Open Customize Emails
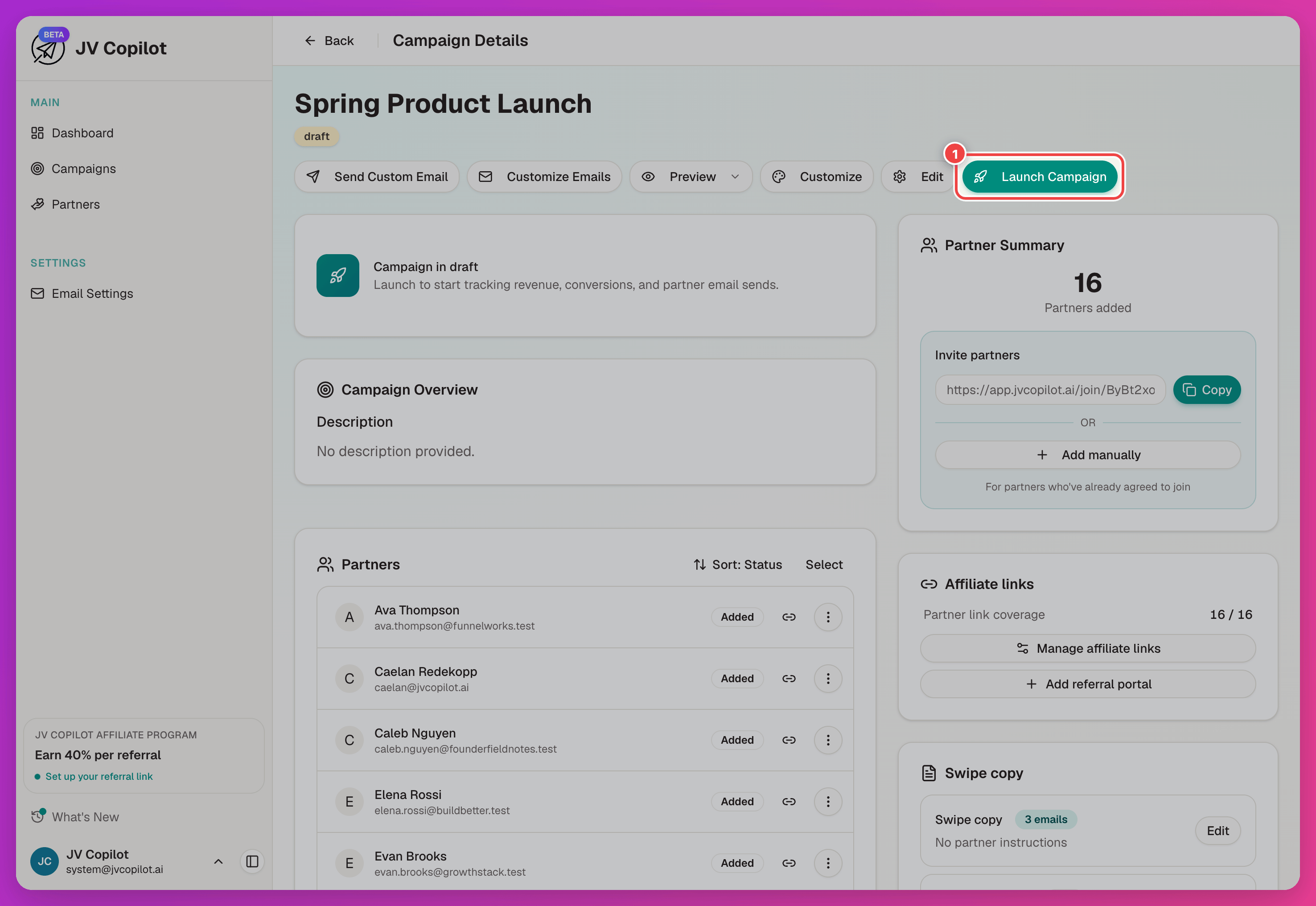This screenshot has width=1316, height=906. [x=544, y=177]
